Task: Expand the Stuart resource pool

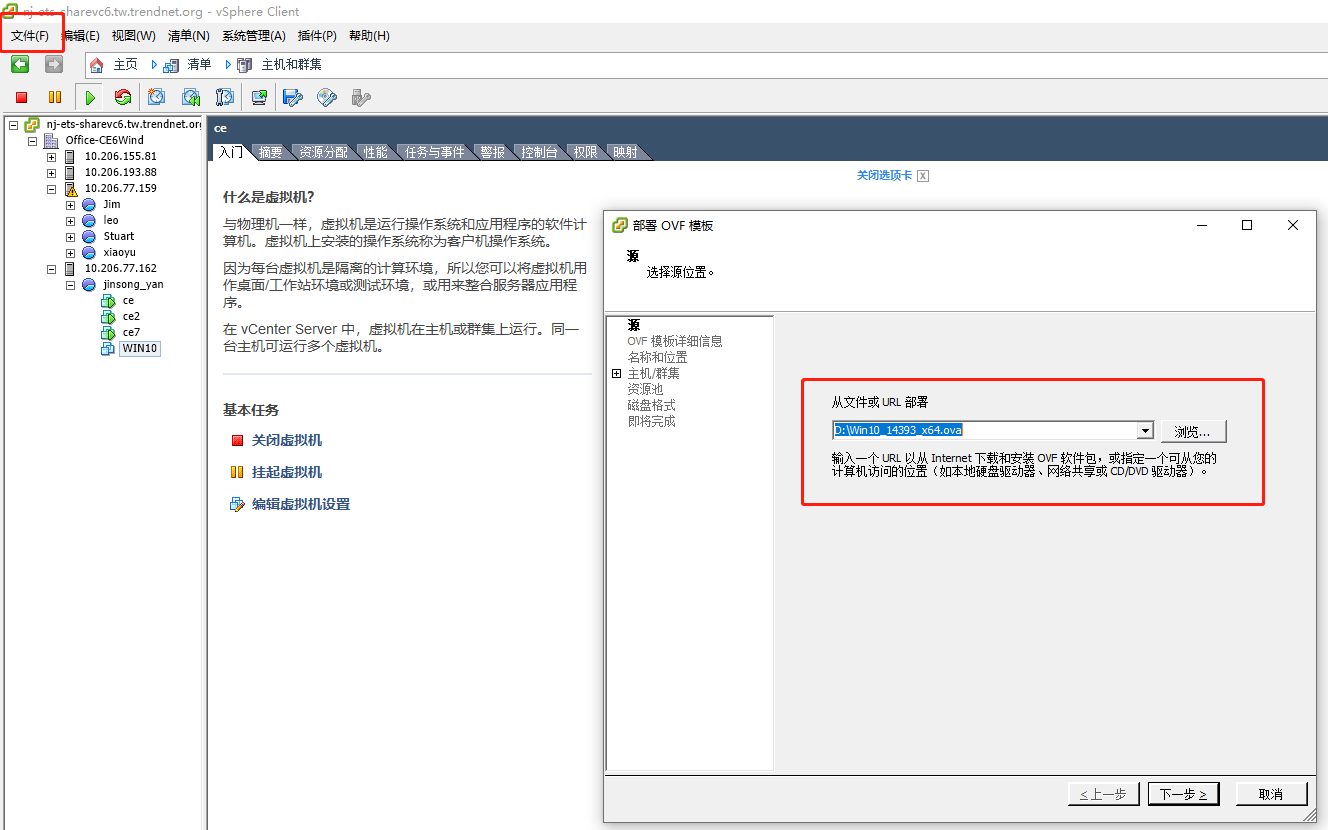Action: pyautogui.click(x=71, y=237)
